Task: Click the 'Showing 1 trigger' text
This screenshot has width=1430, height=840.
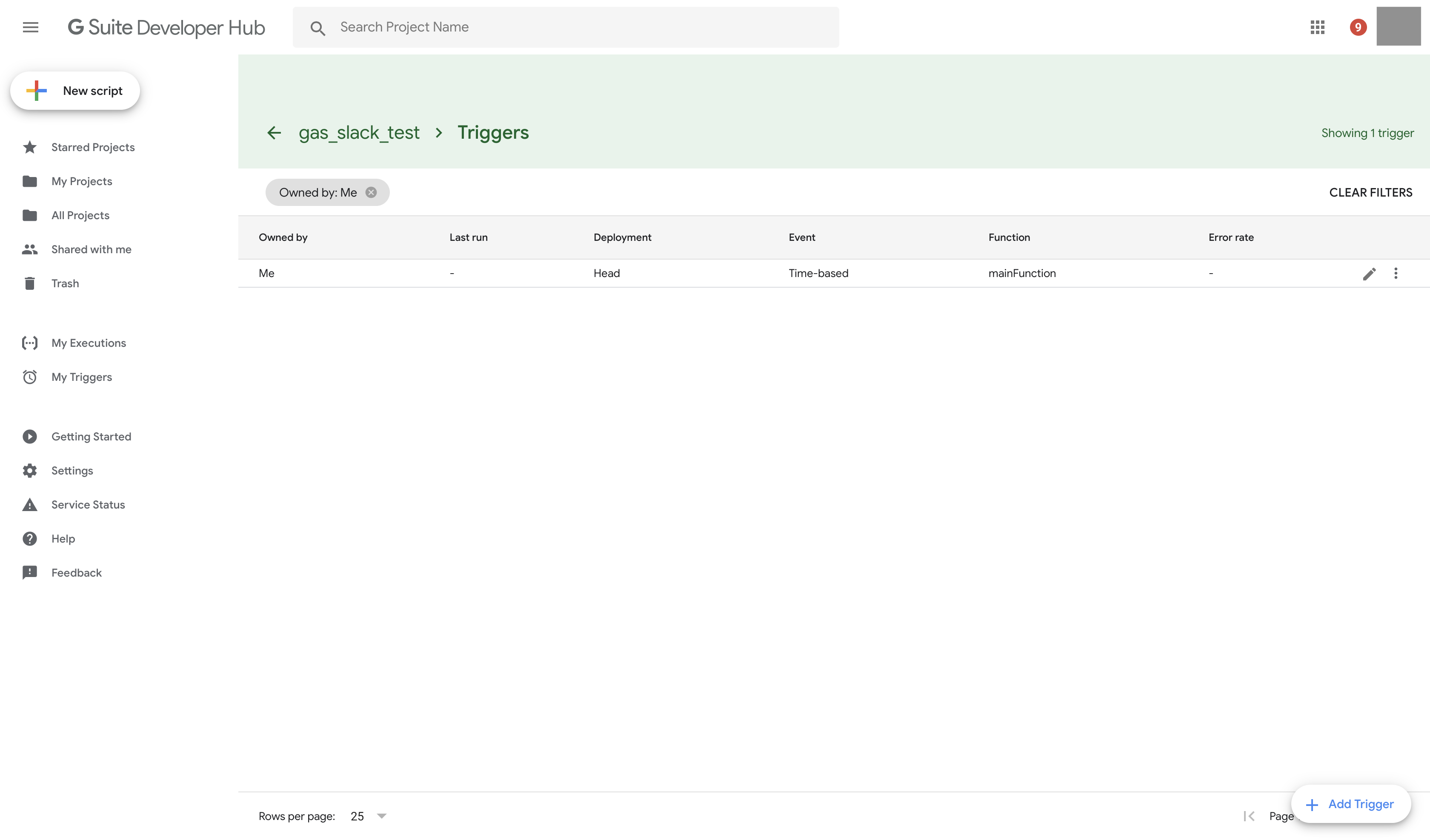Action: point(1367,133)
